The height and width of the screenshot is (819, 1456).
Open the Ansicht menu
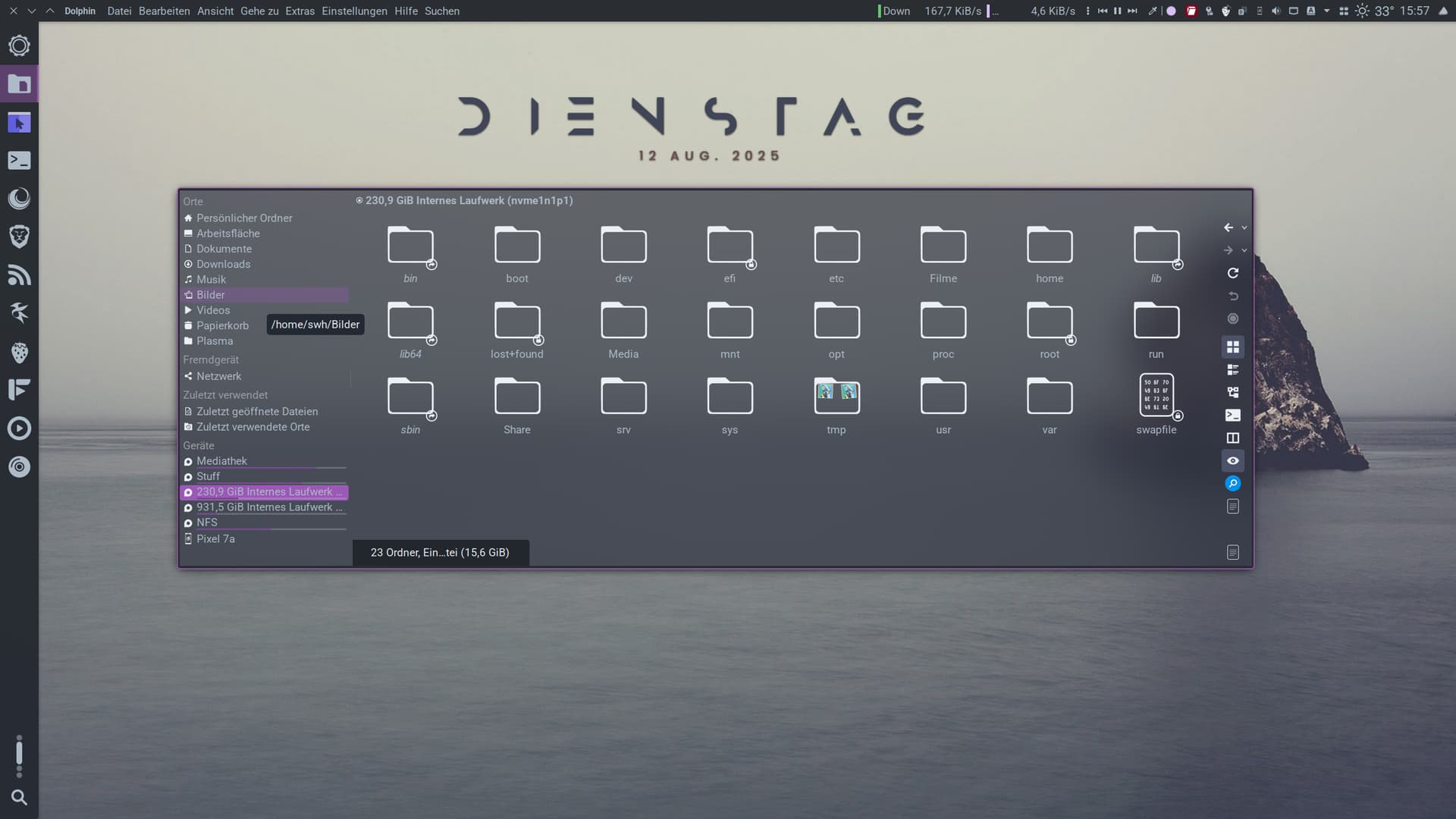point(215,11)
